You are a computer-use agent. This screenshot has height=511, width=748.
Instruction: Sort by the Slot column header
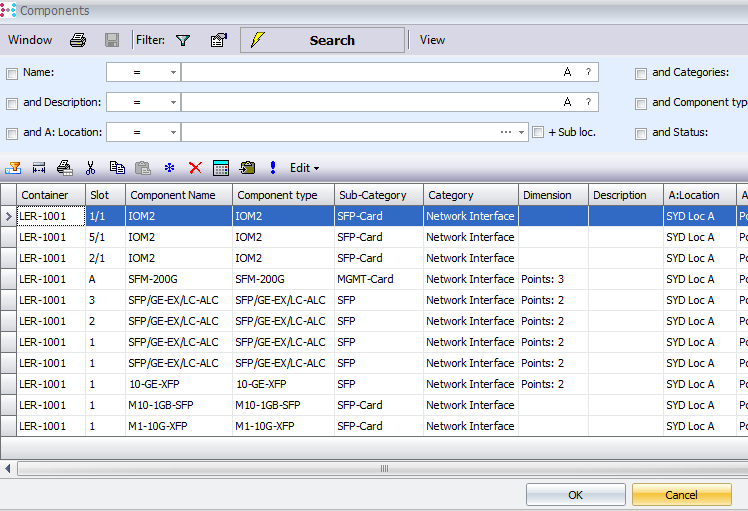pyautogui.click(x=105, y=195)
